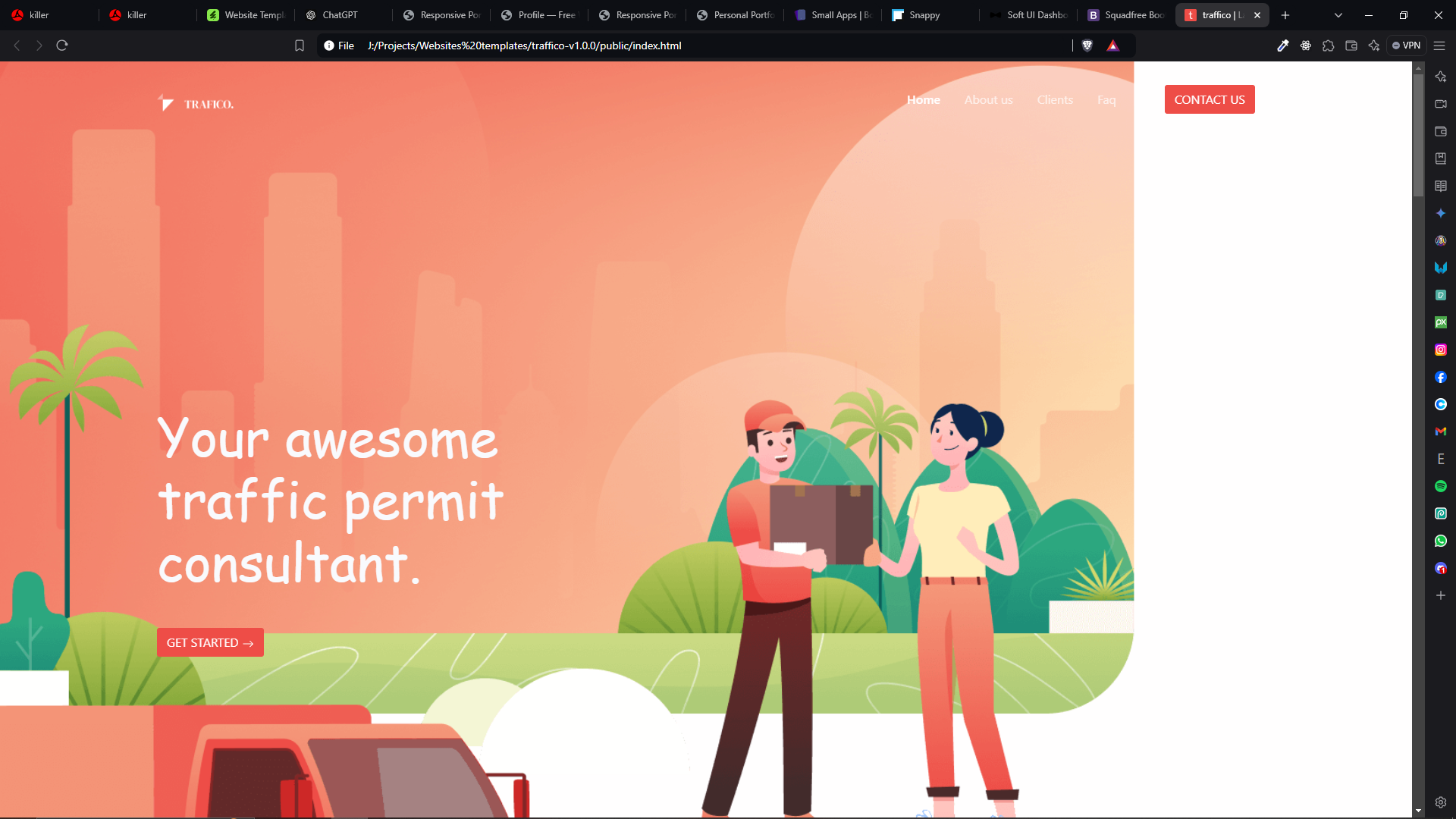This screenshot has height=819, width=1456.
Task: Open the WhatsApp sidebar shortcut
Action: click(1441, 541)
